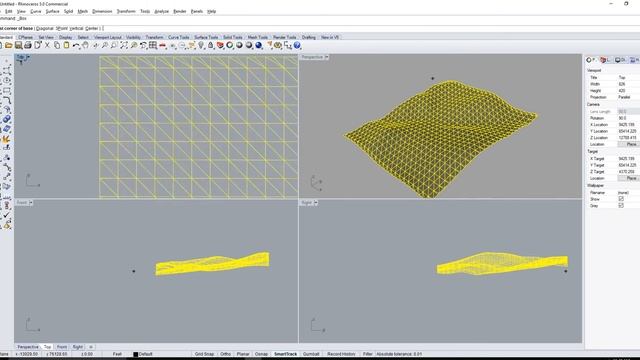640x360 pixels.
Task: Switch to Mesh Tools toolbar tab
Action: pos(258,37)
